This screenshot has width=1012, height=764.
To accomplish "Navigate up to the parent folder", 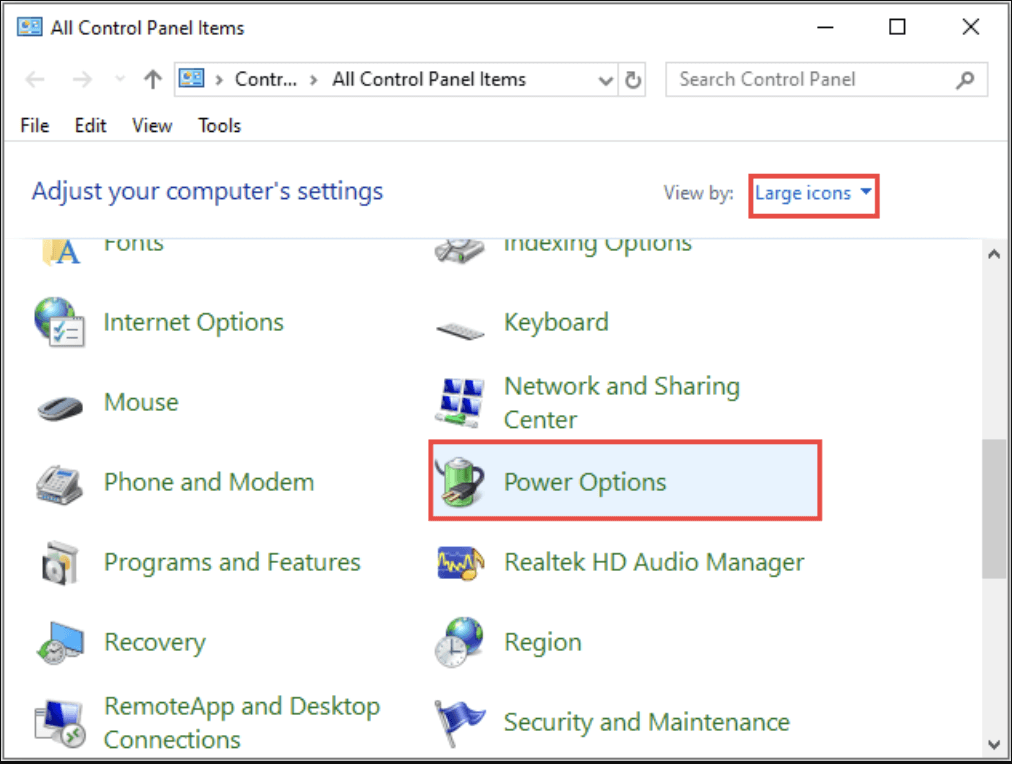I will point(150,79).
